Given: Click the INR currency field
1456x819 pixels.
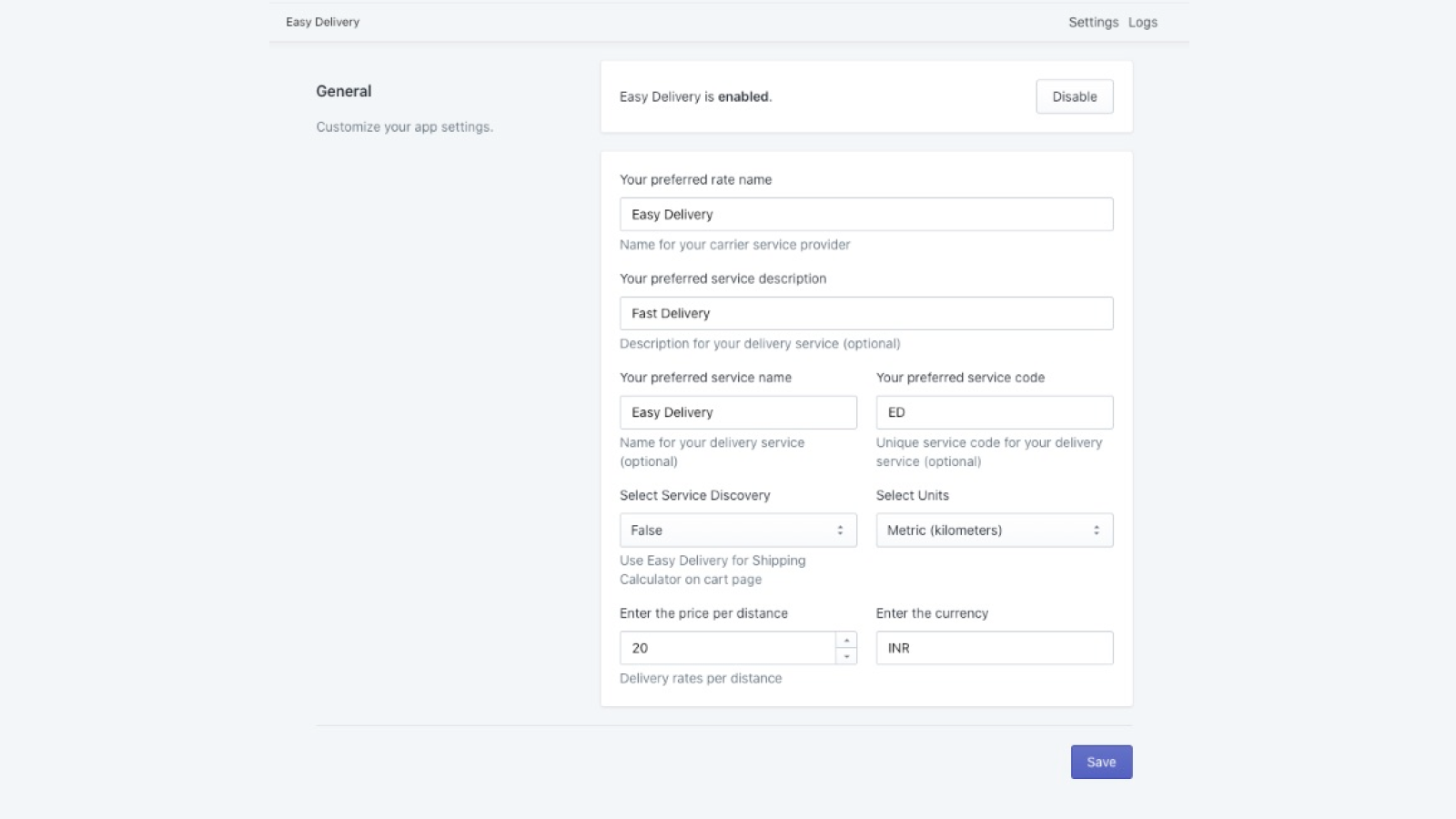Looking at the screenshot, I should pos(995,647).
